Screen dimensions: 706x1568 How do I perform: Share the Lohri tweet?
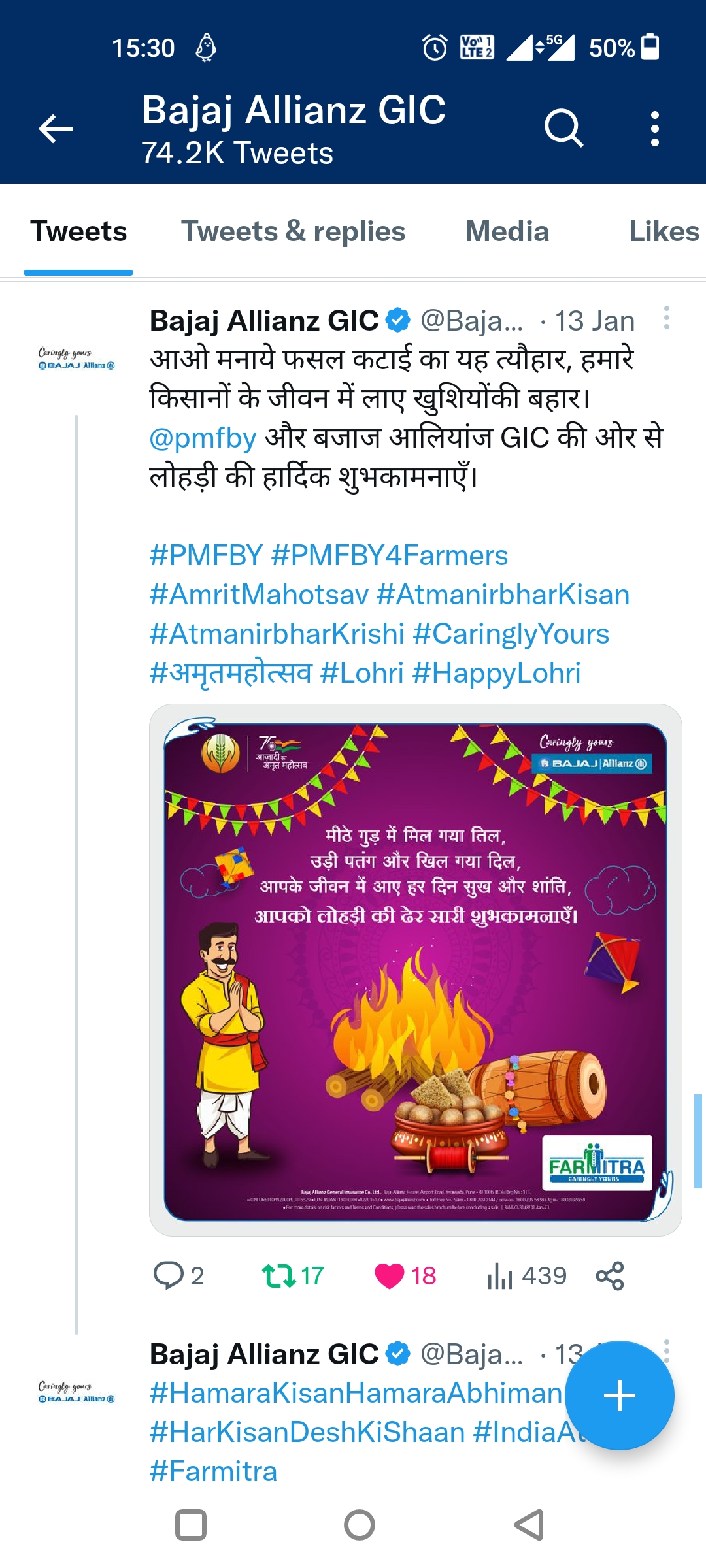[610, 1275]
